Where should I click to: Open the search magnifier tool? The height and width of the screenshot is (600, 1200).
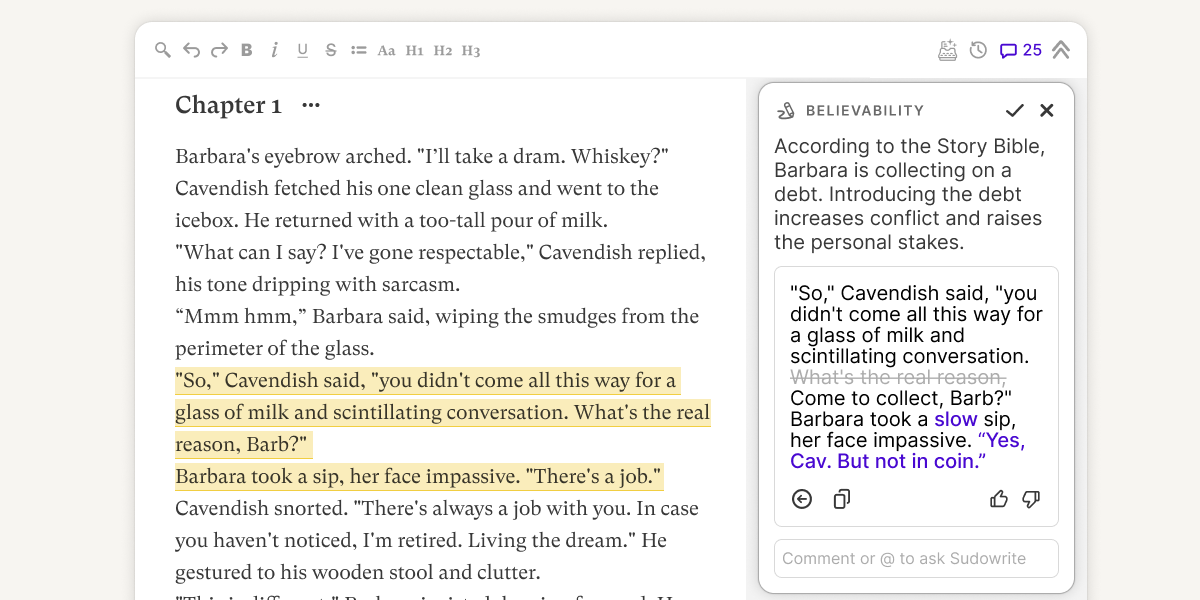(x=162, y=50)
